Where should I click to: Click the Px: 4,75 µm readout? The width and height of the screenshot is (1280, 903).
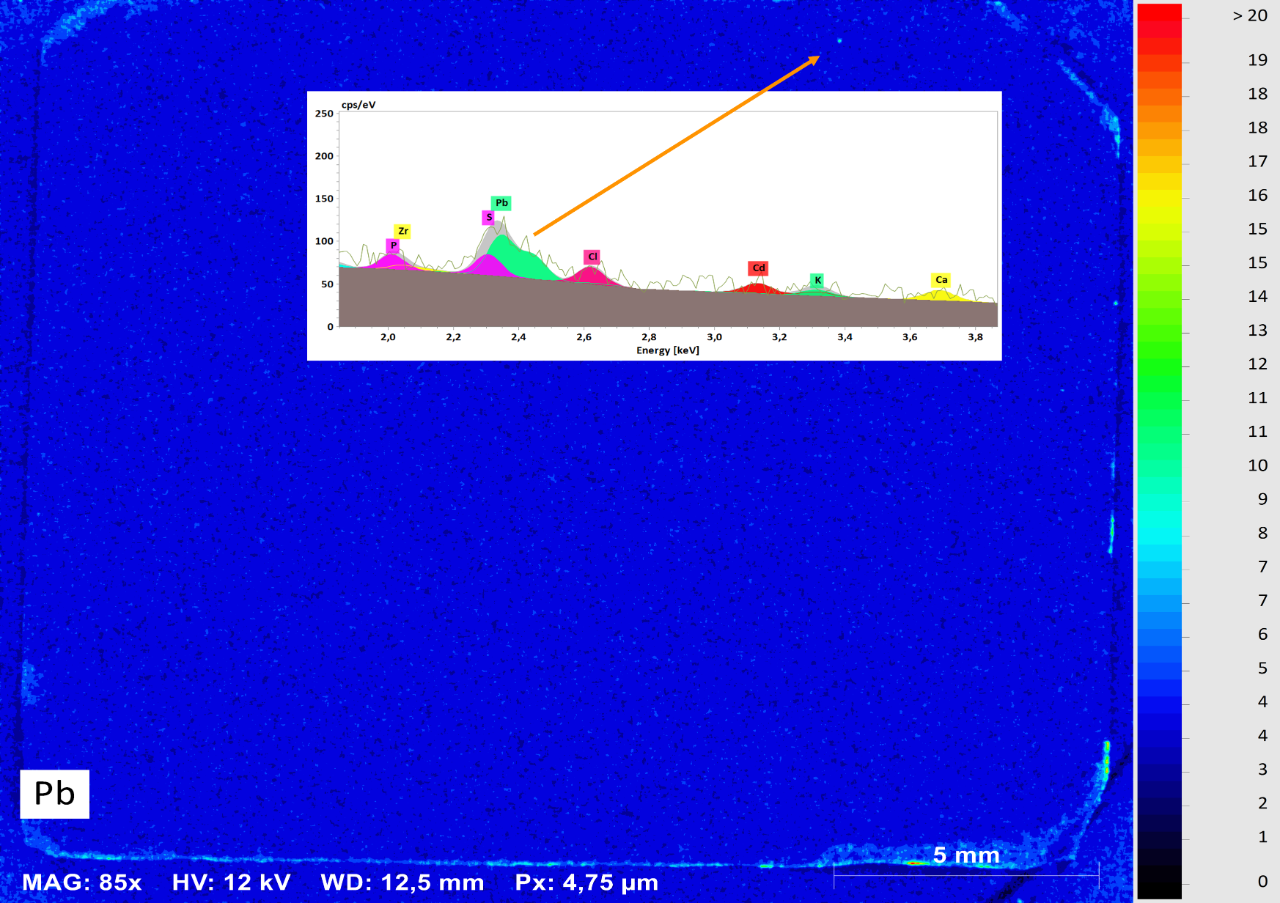point(584,882)
